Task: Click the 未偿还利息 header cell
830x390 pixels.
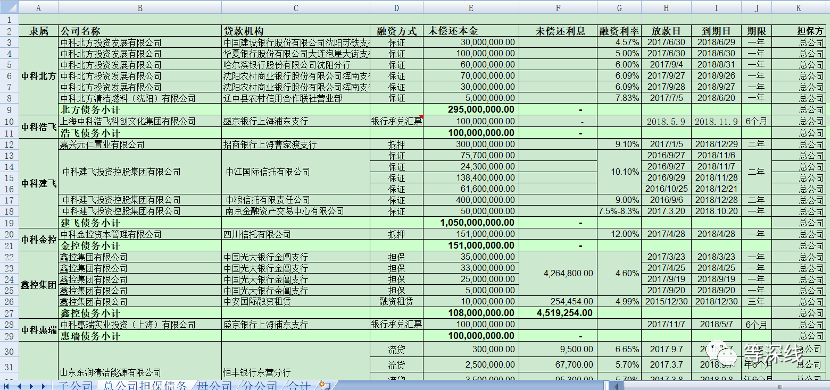Action: [557, 31]
